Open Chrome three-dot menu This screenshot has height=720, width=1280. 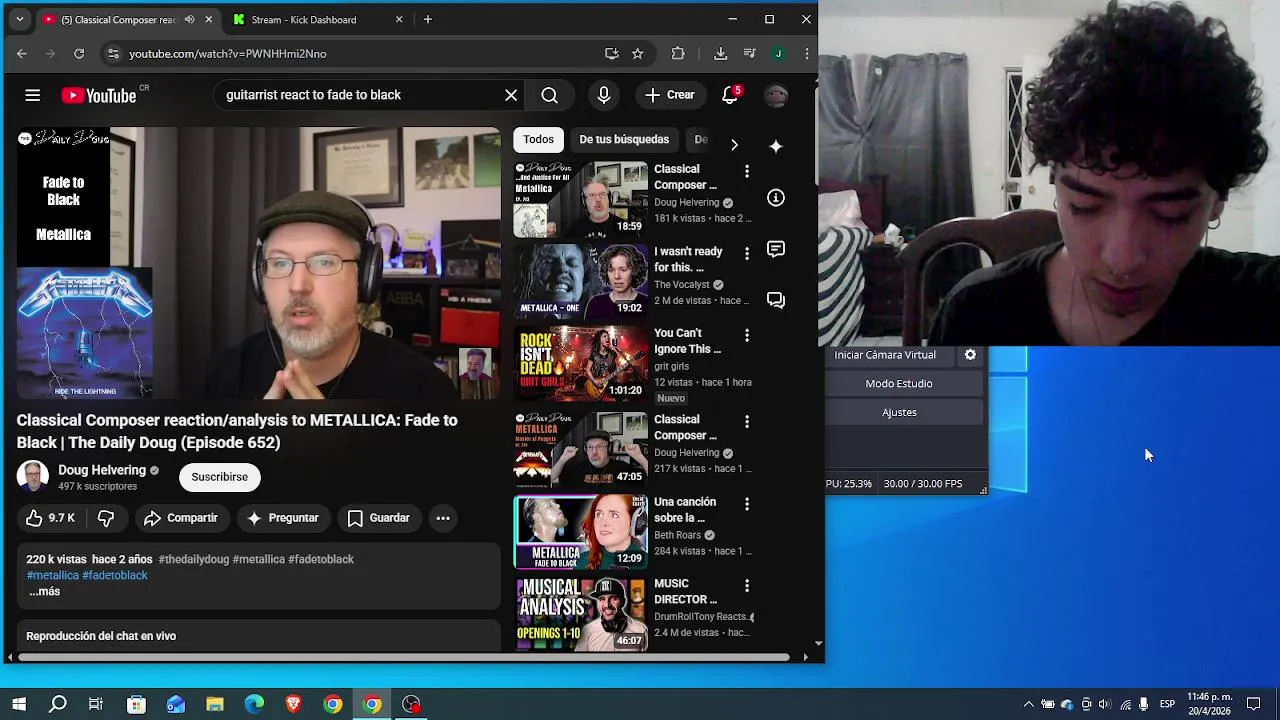pyautogui.click(x=806, y=54)
